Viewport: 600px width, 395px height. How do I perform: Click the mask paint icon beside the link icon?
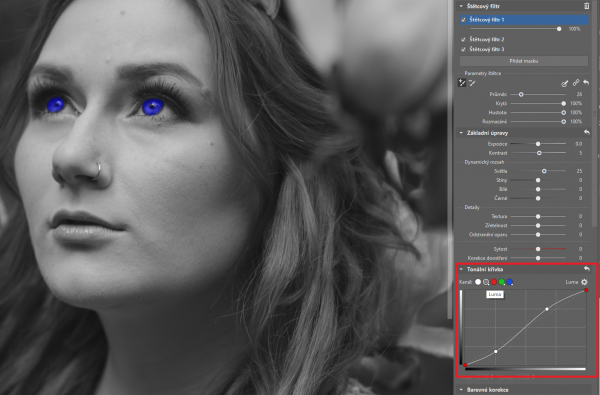[x=564, y=83]
